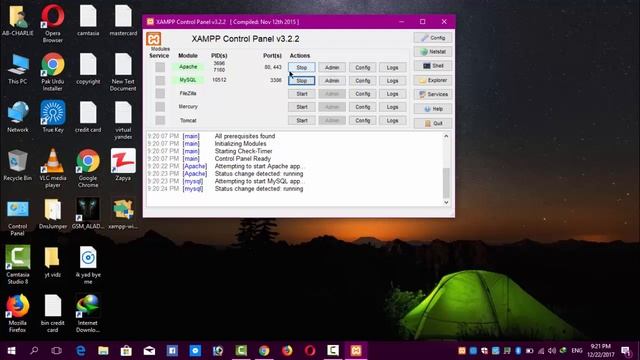This screenshot has width=640, height=360.
Task: Open the Opera icon in the taskbar
Action: [x=310, y=351]
